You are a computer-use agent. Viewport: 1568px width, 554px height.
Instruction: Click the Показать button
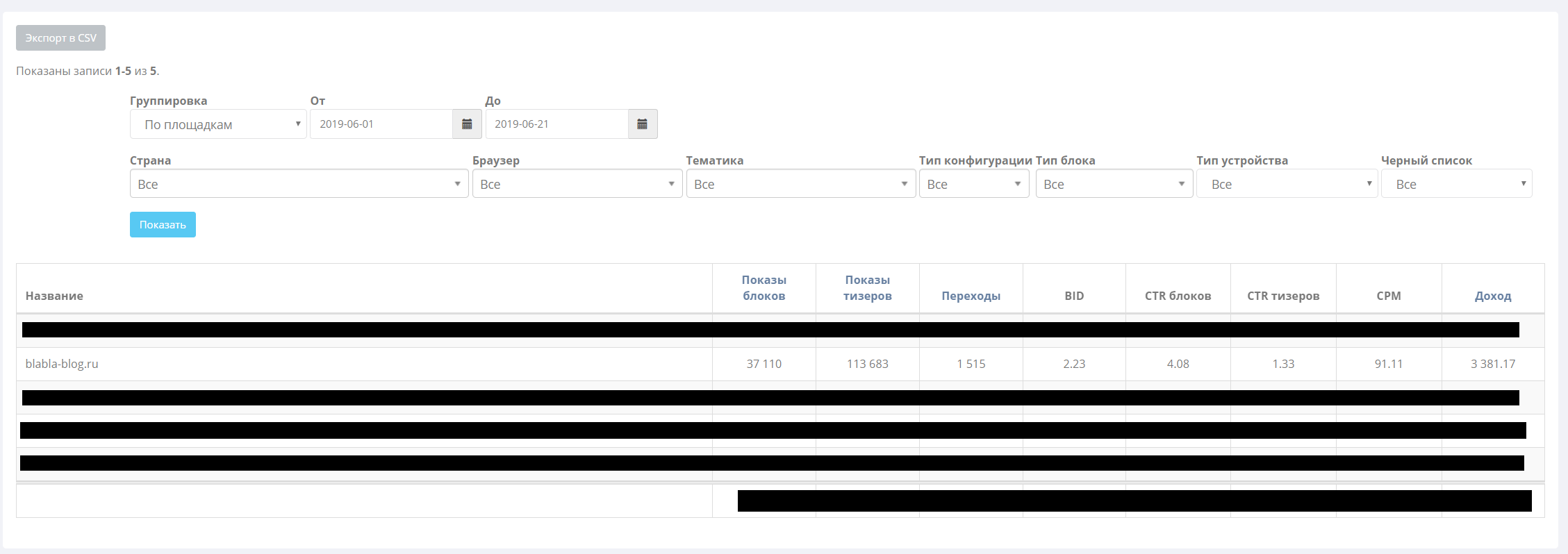pos(163,225)
